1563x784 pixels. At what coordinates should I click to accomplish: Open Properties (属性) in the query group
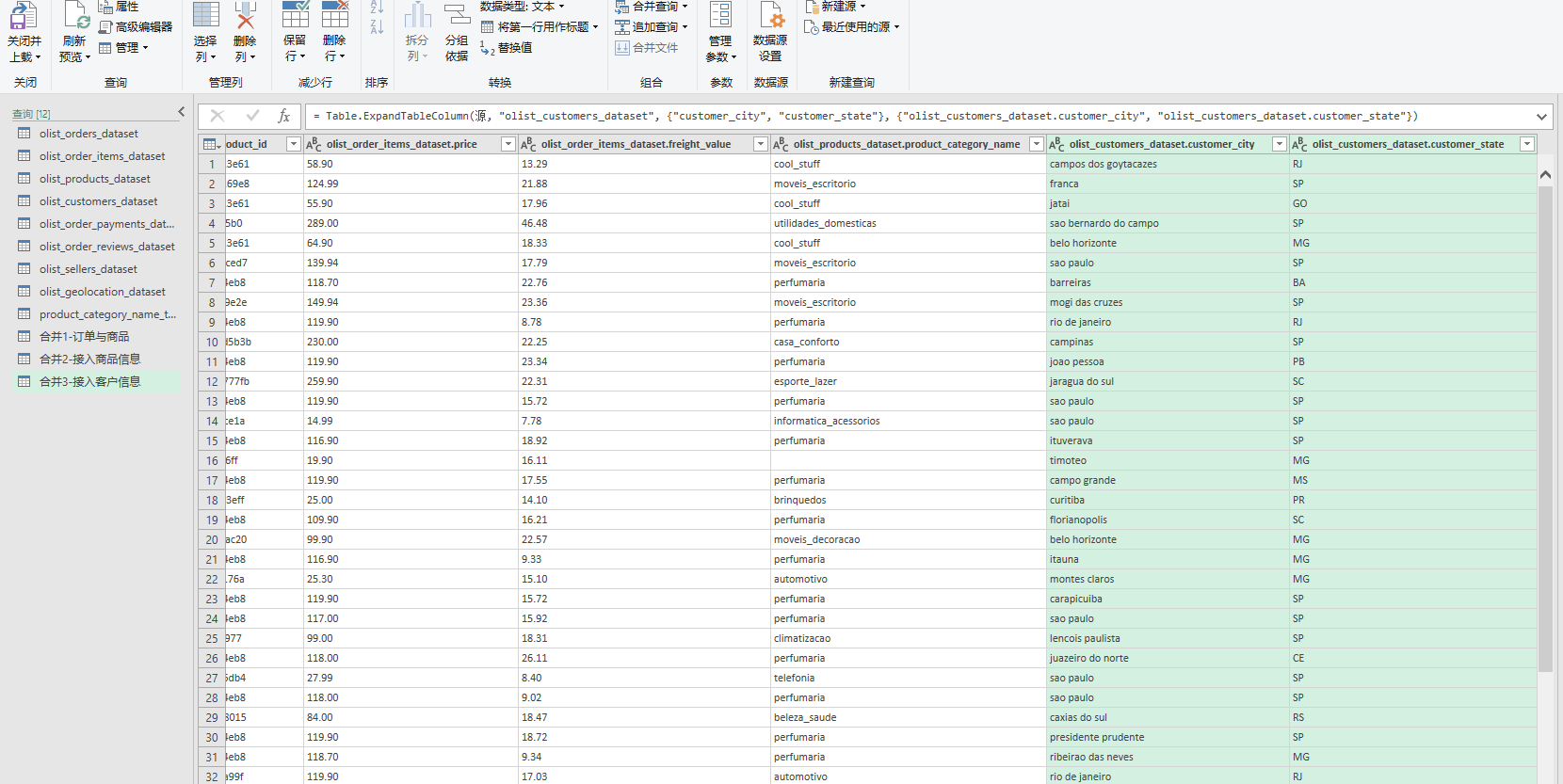[119, 7]
